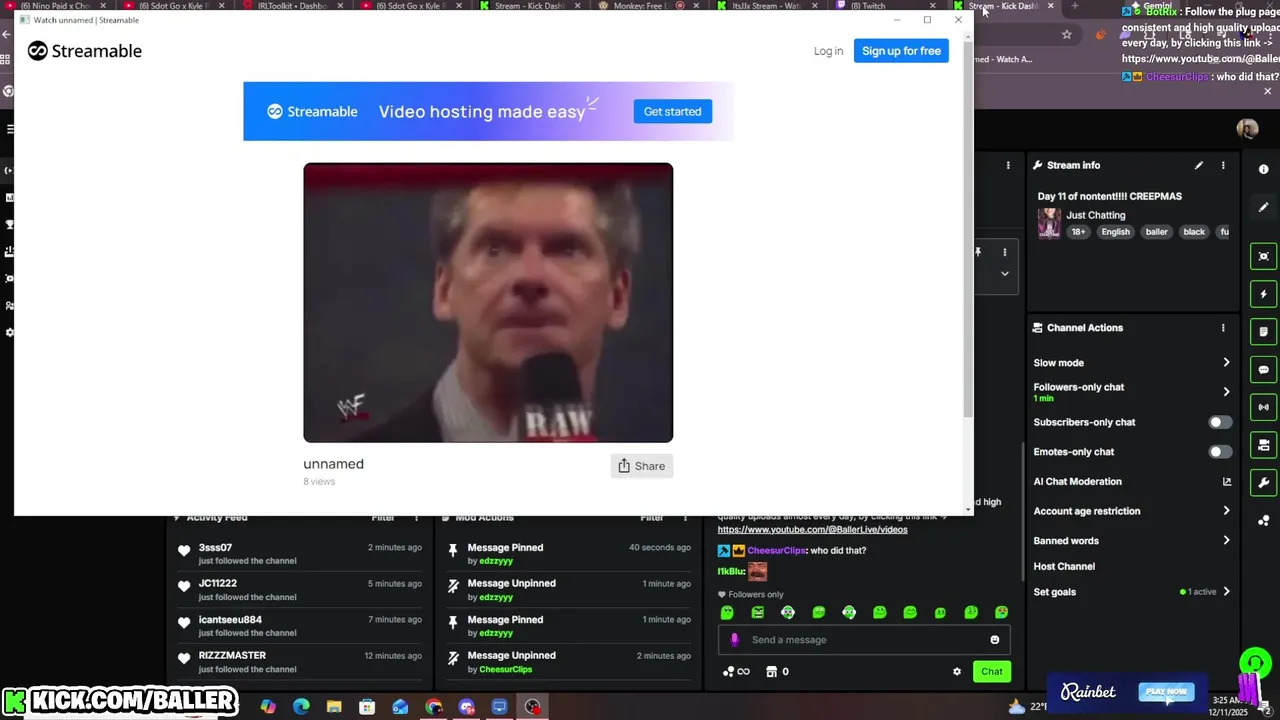Click the green Chat send button
Viewport: 1280px width, 720px height.
click(991, 672)
